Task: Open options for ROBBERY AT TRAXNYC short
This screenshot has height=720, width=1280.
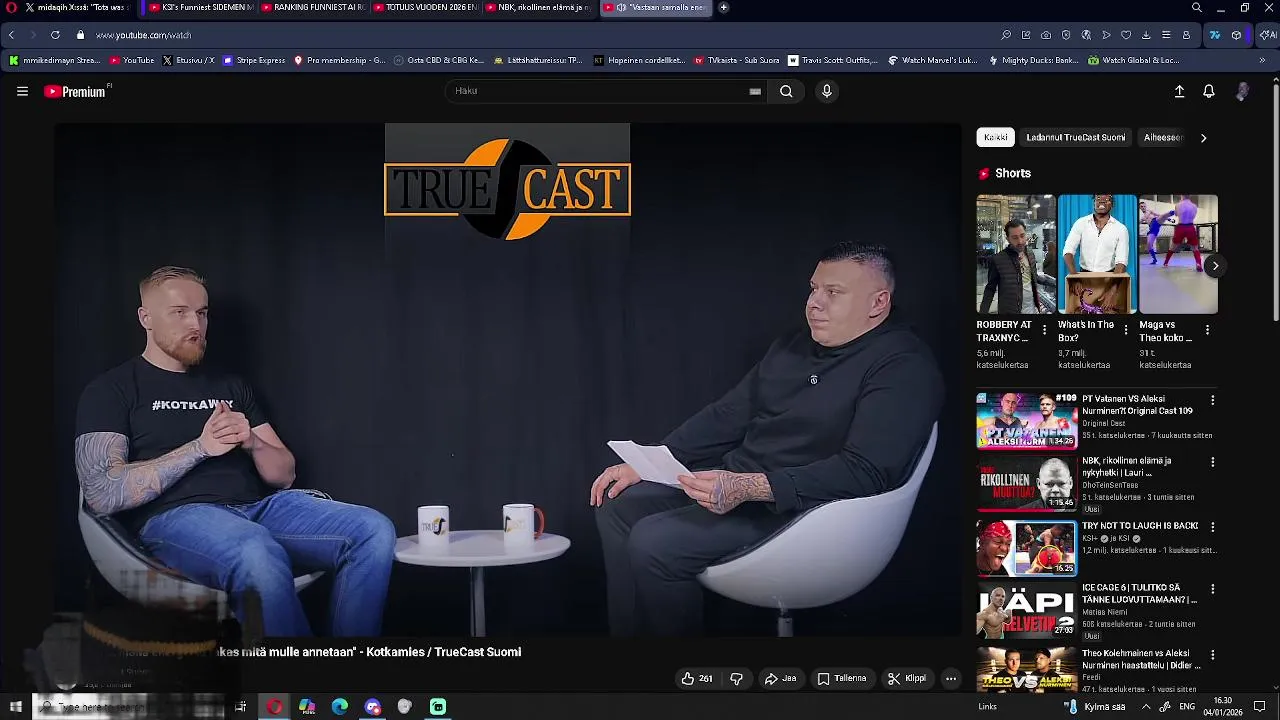Action: pyautogui.click(x=1044, y=330)
